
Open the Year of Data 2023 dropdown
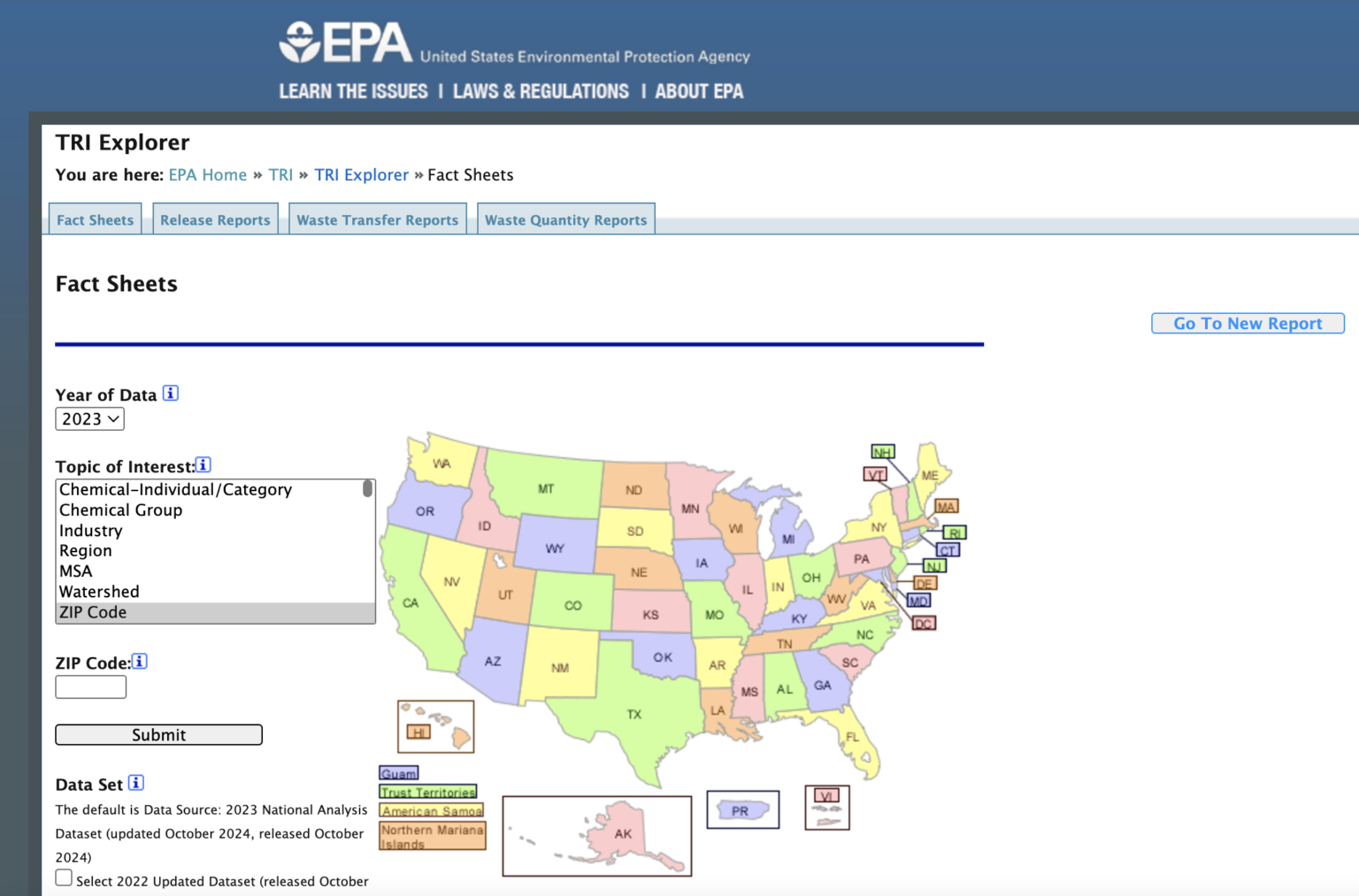[x=89, y=419]
